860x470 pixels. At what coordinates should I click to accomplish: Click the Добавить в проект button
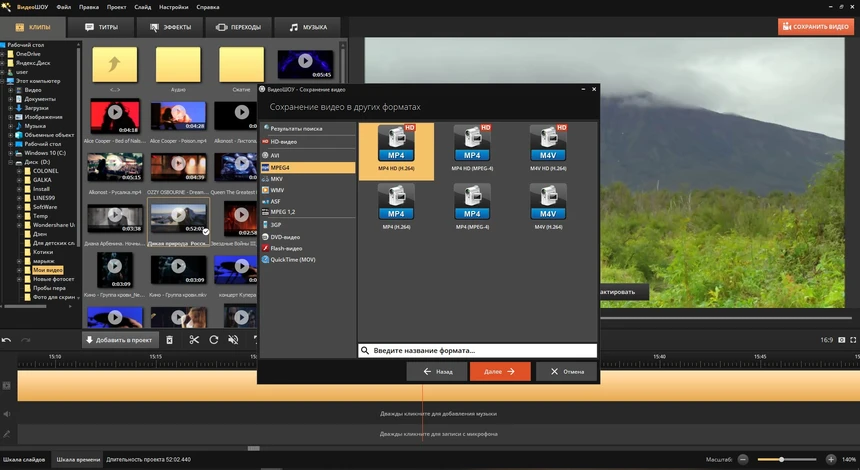click(x=120, y=340)
